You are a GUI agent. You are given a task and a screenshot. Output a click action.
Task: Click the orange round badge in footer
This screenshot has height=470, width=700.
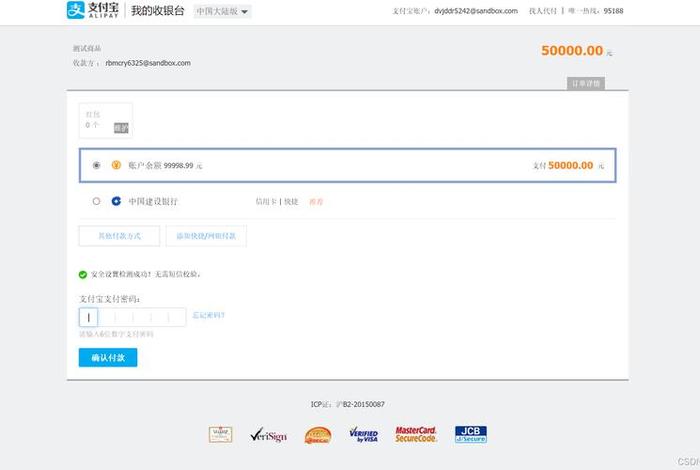[x=318, y=435]
